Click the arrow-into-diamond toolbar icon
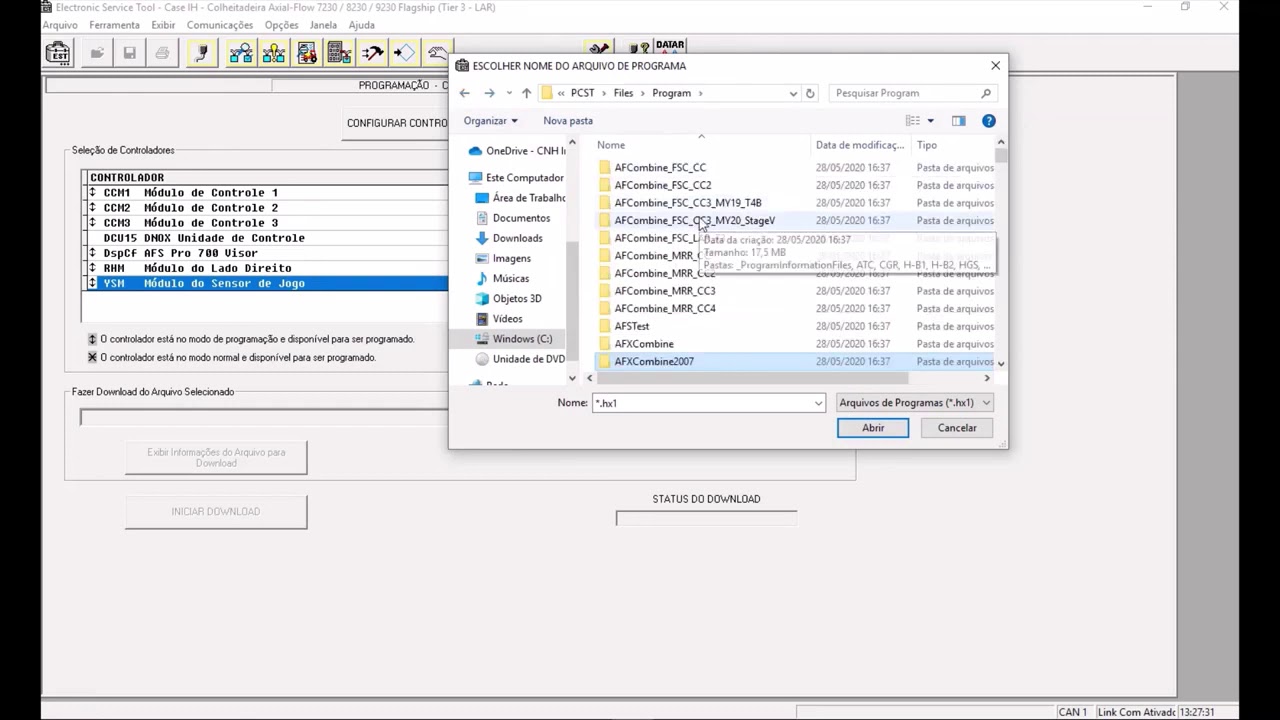Screen dimensions: 1280x720 pyautogui.click(x=404, y=53)
